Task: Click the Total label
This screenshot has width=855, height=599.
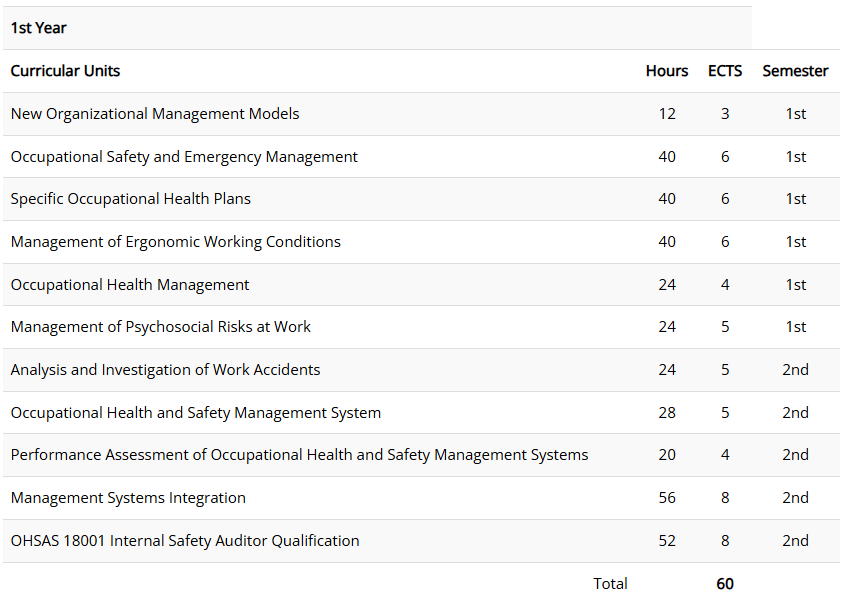Action: point(610,584)
